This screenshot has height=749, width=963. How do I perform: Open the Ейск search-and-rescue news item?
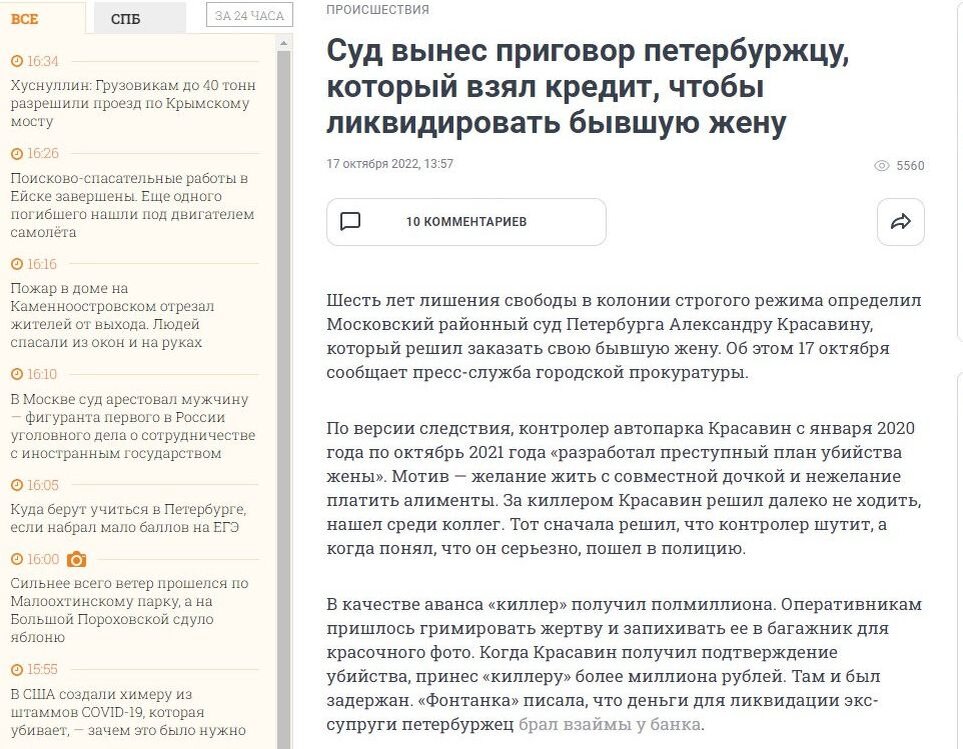click(132, 205)
